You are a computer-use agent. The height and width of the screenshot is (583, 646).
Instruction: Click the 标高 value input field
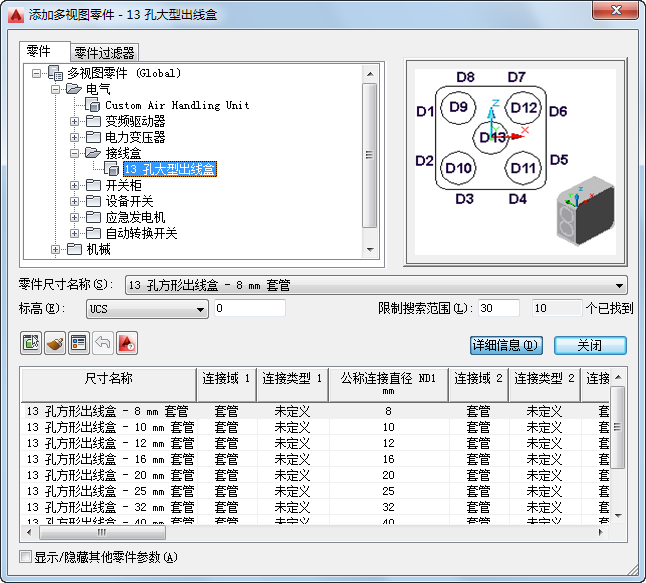[250, 308]
